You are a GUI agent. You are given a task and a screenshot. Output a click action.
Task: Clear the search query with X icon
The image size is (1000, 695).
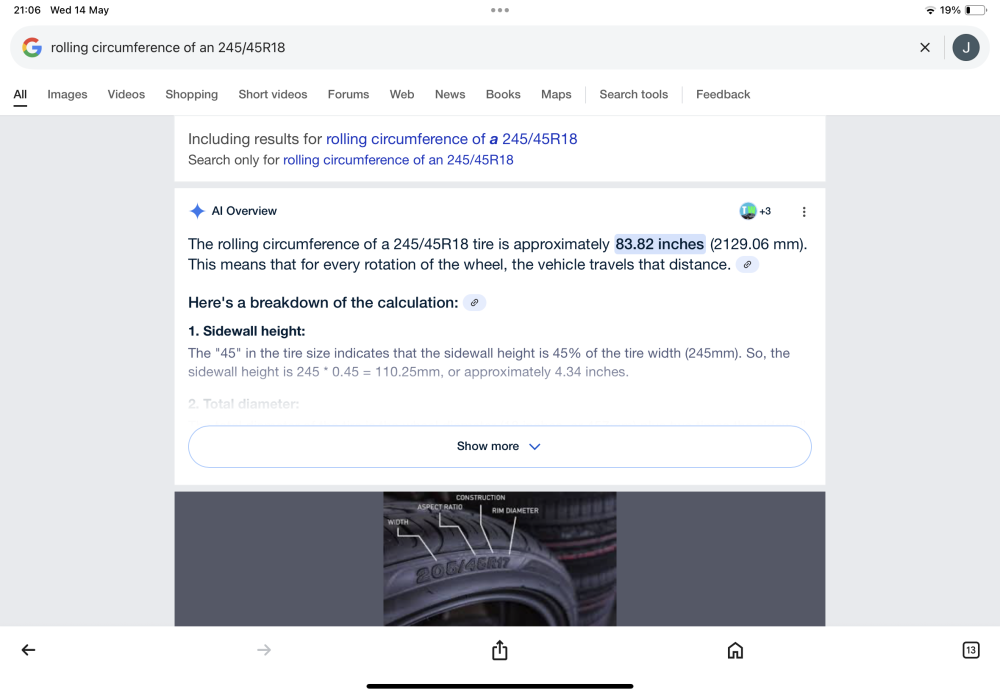point(925,47)
